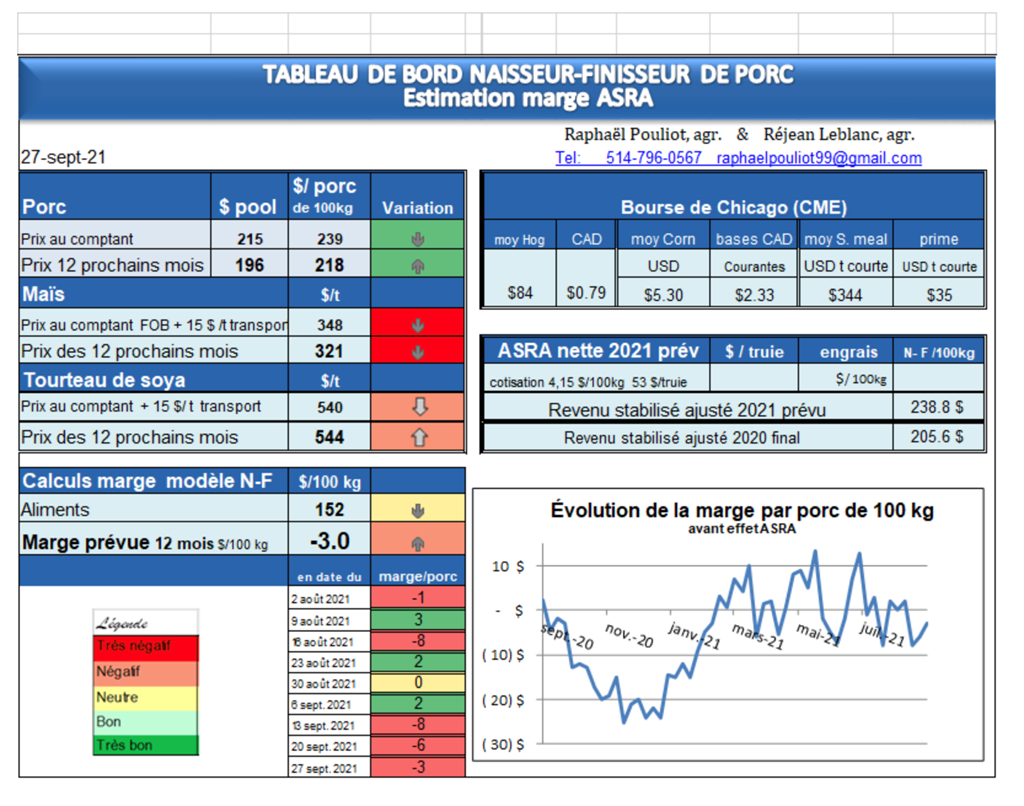
Task: Click the red down arrow for Maïs Prix au comptant
Action: point(417,325)
